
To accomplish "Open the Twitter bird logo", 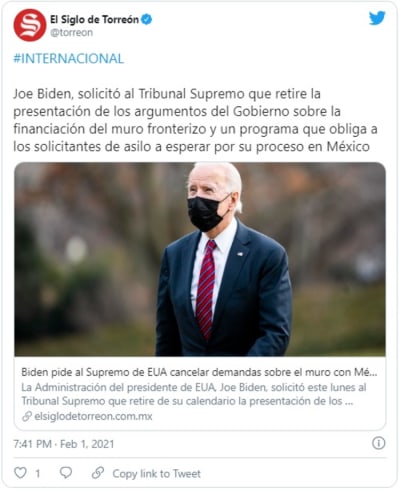I will coord(377,18).
